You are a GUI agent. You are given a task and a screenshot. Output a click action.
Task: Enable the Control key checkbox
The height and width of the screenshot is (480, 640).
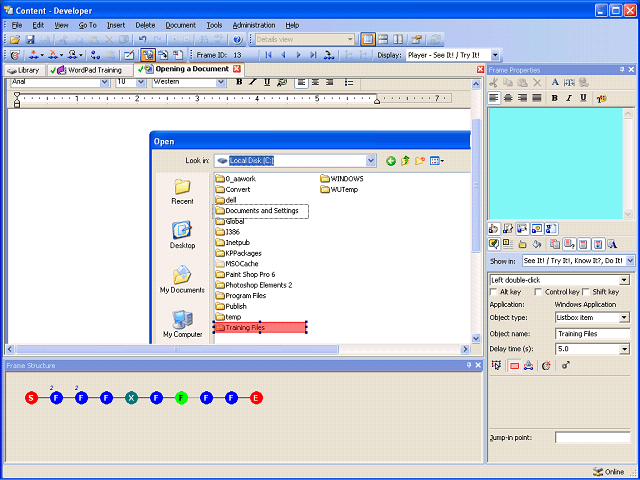point(538,292)
